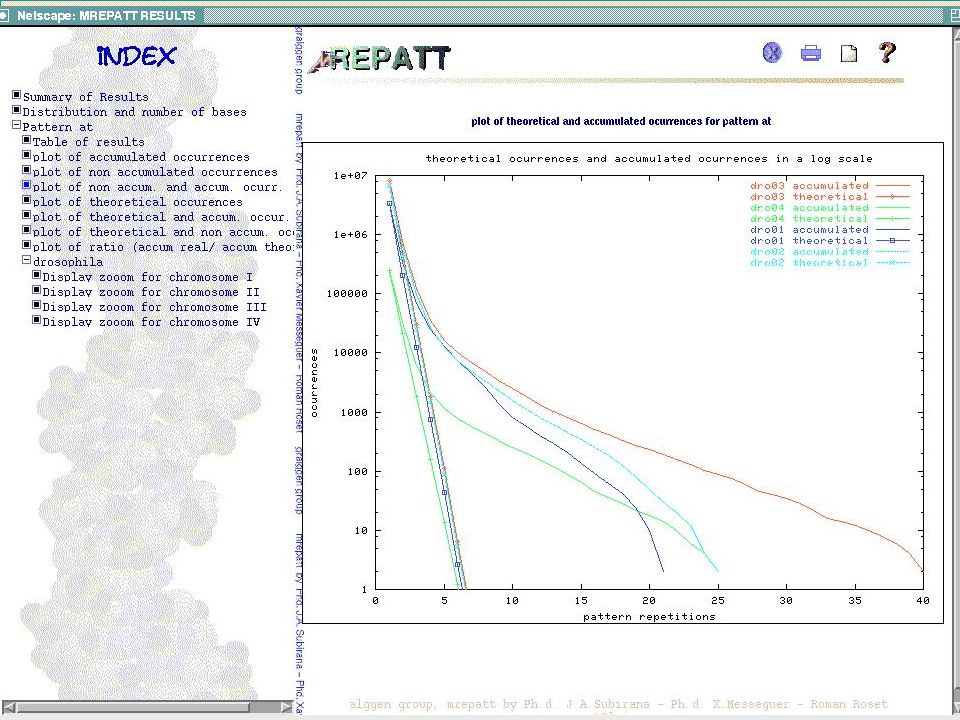The width and height of the screenshot is (960, 720).
Task: Open Distribution and number of bases
Action: coord(135,112)
